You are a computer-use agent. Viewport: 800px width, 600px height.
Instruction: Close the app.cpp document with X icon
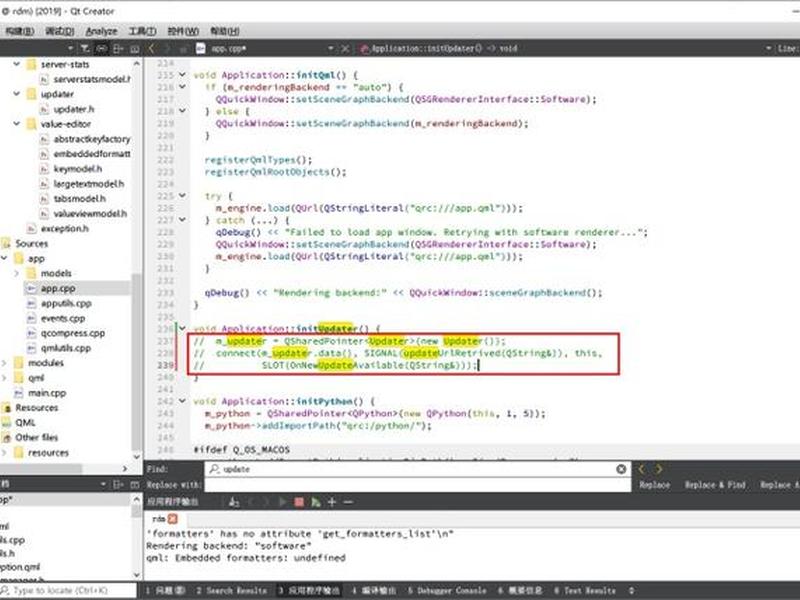(x=345, y=48)
